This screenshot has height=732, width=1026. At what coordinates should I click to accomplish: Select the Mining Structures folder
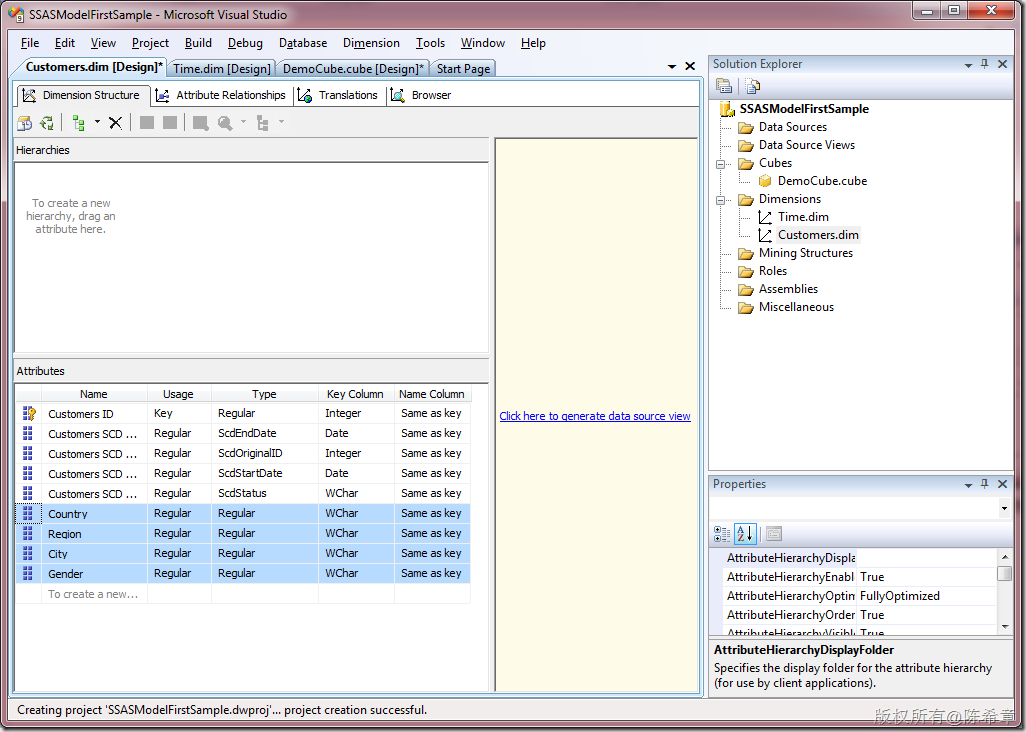click(x=805, y=253)
